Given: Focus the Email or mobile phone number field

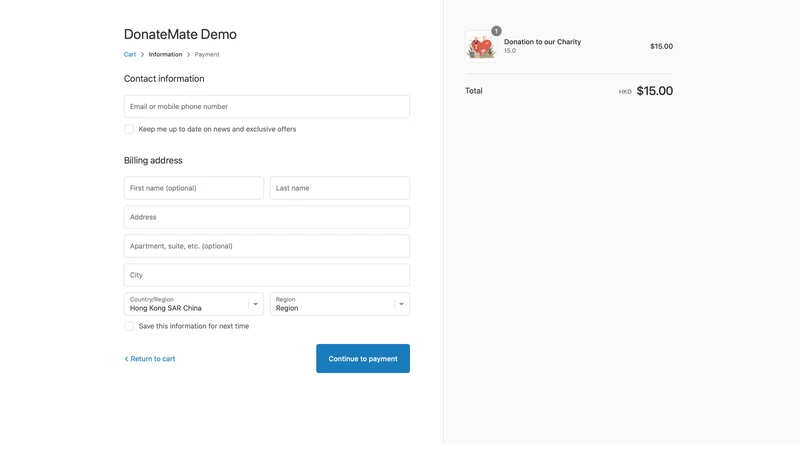Looking at the screenshot, I should (267, 107).
